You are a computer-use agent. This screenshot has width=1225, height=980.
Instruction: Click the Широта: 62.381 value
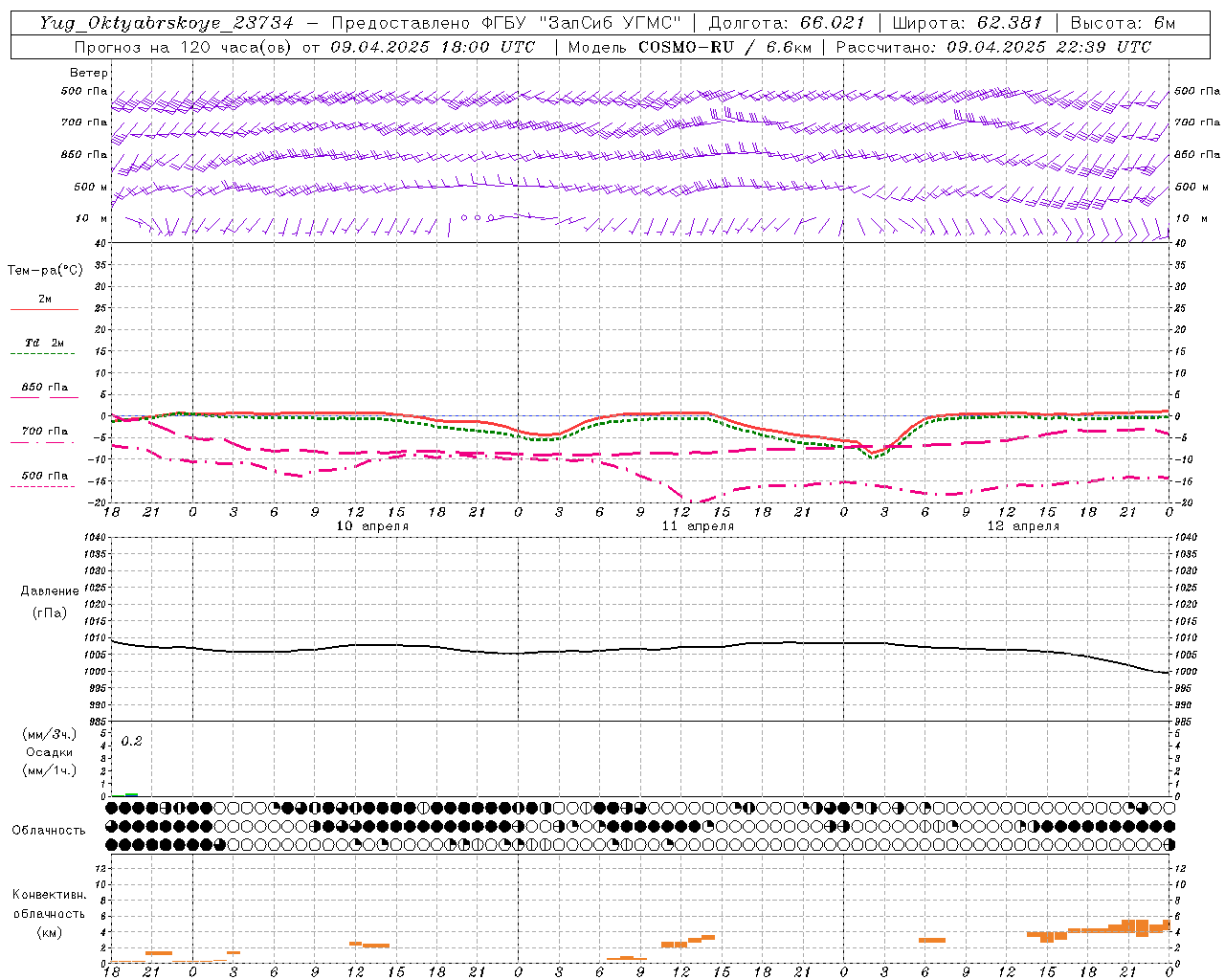click(x=967, y=23)
